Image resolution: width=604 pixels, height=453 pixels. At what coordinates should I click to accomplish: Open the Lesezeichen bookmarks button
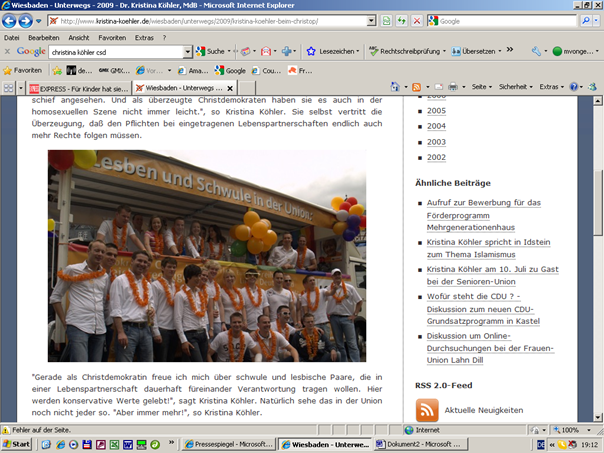[x=332, y=51]
